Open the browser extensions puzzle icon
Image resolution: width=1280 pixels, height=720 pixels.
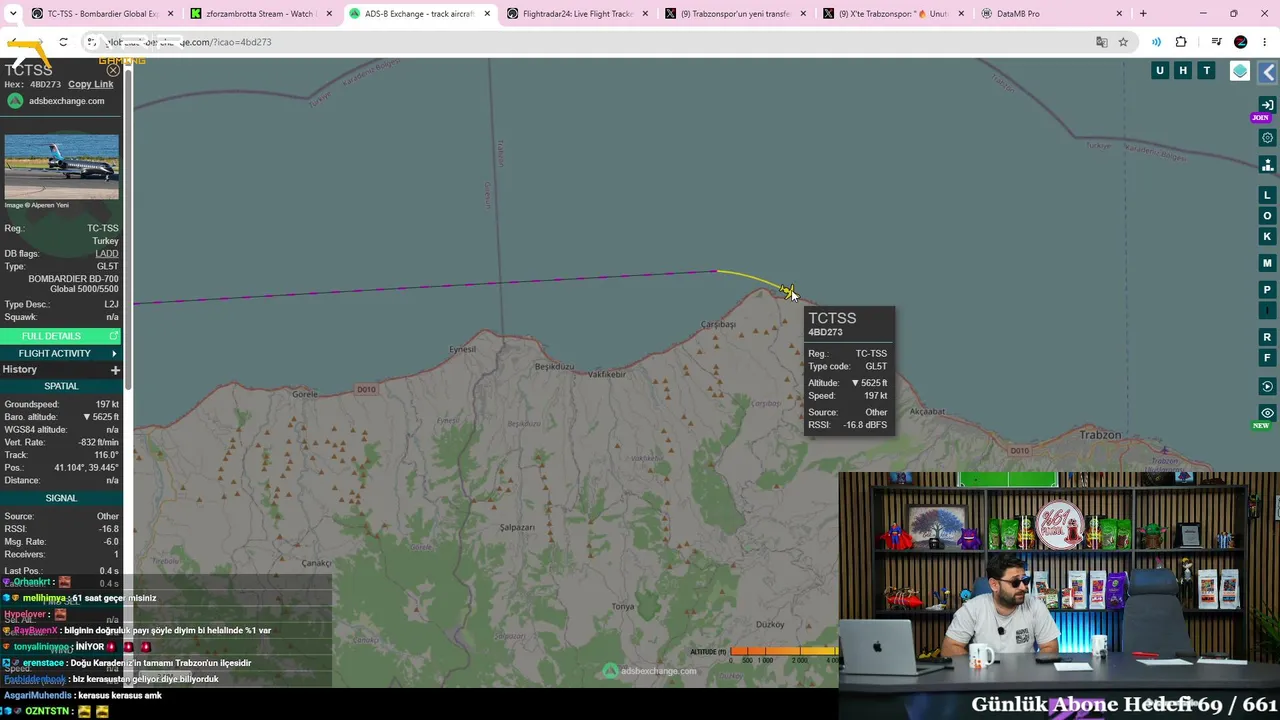[x=1181, y=42]
